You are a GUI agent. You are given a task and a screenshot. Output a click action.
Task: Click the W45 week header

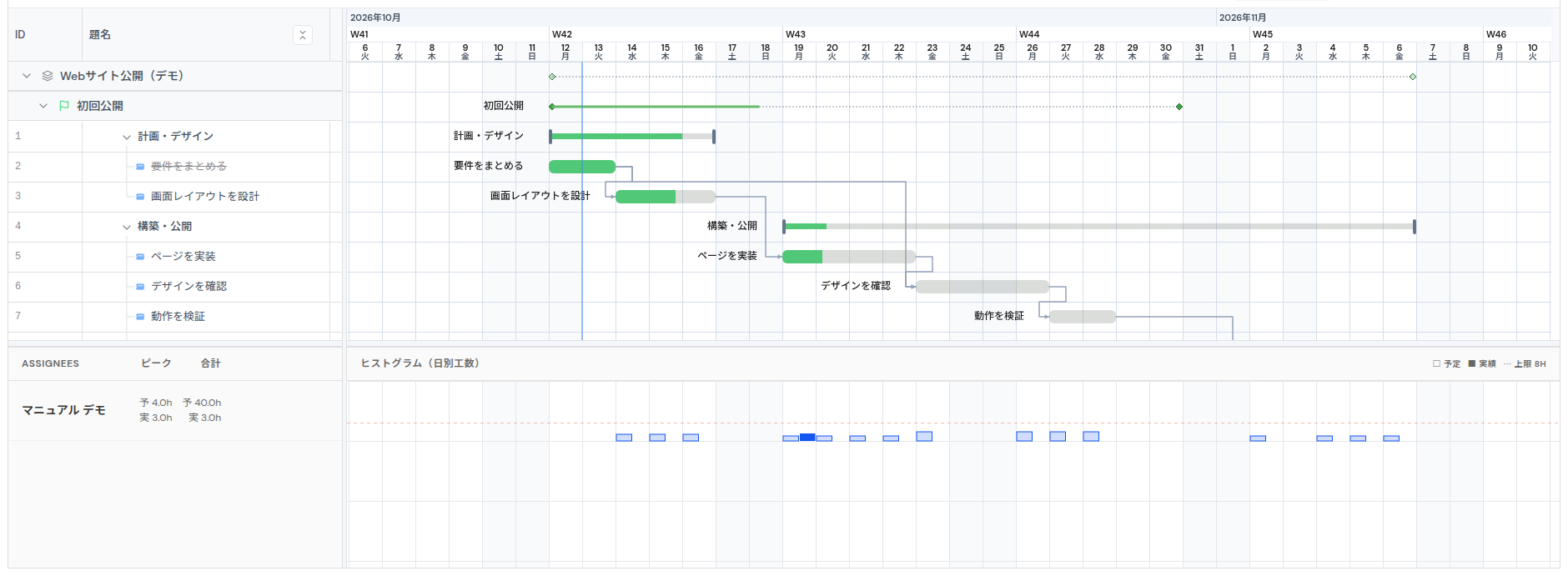point(1366,34)
